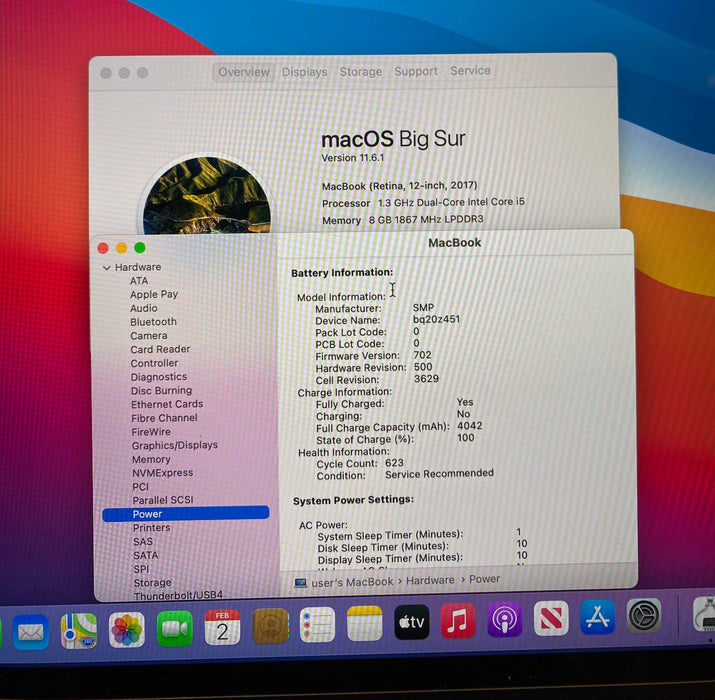
Task: Open the Music app in the Dock
Action: [x=458, y=620]
